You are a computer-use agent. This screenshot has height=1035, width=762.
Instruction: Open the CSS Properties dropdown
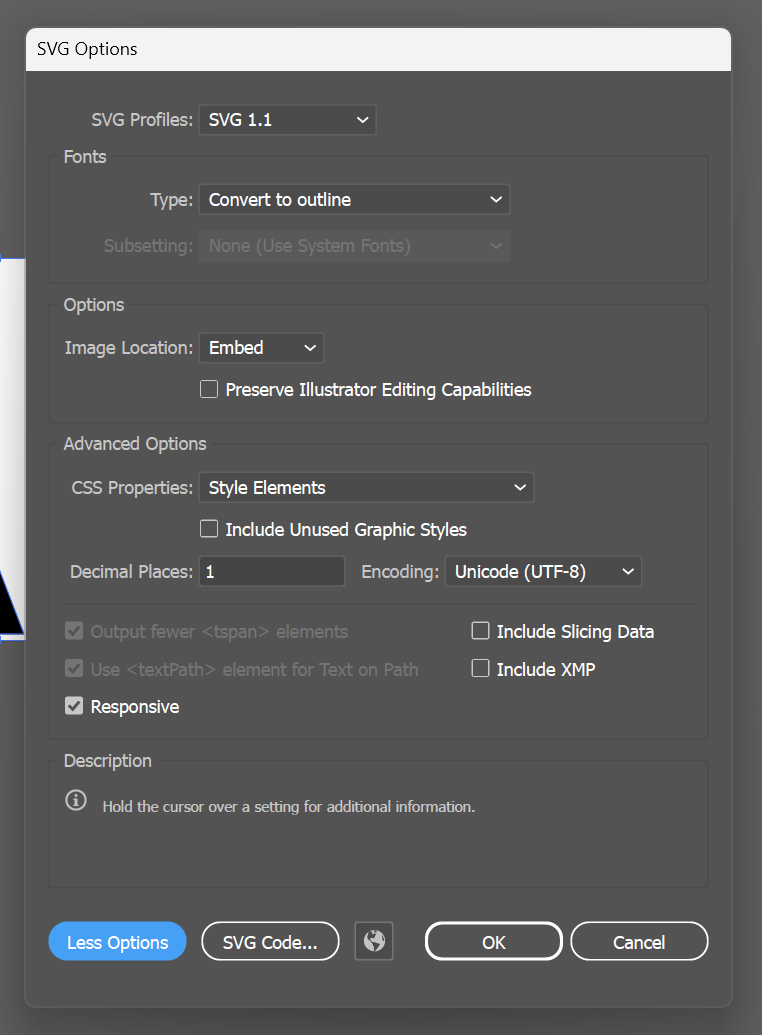point(366,488)
